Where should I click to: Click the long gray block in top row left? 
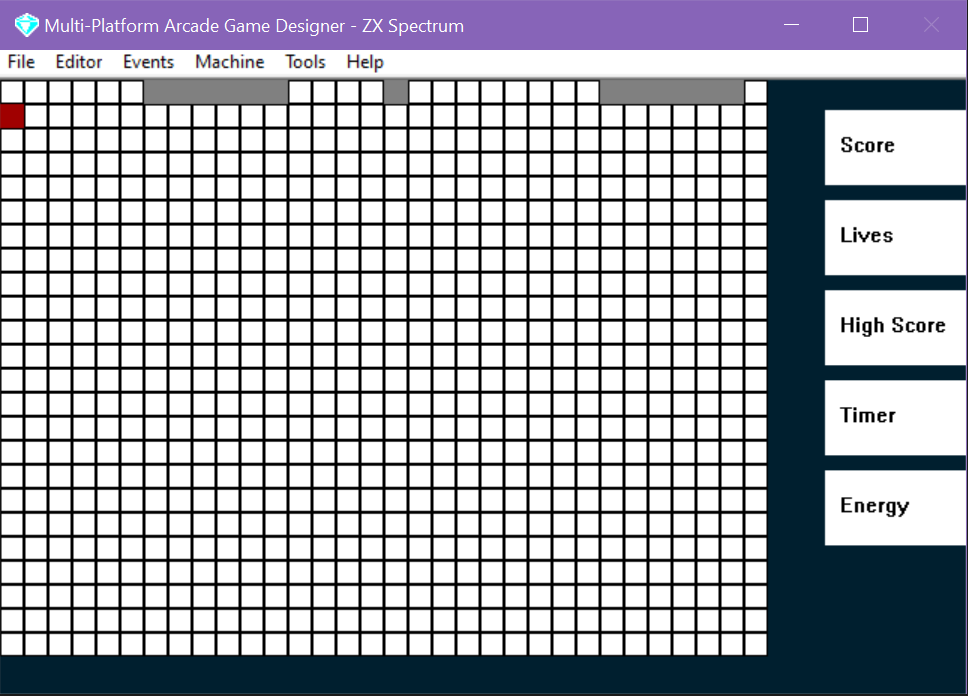[216, 92]
